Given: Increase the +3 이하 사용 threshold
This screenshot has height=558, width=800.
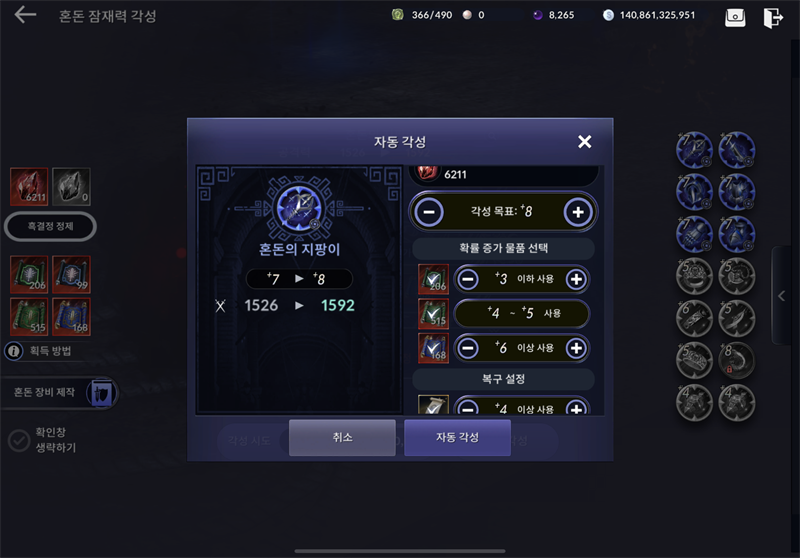Looking at the screenshot, I should click(x=576, y=279).
